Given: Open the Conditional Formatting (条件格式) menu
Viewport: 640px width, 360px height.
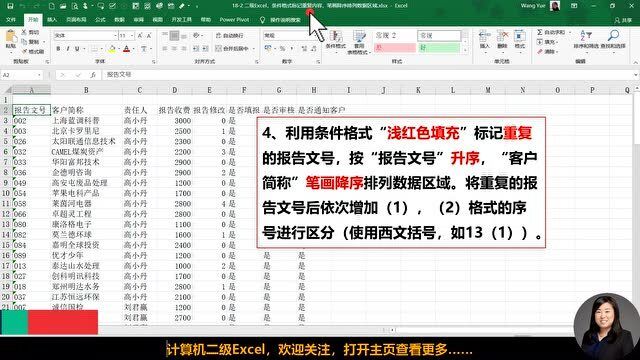Looking at the screenshot, I should coord(336,40).
